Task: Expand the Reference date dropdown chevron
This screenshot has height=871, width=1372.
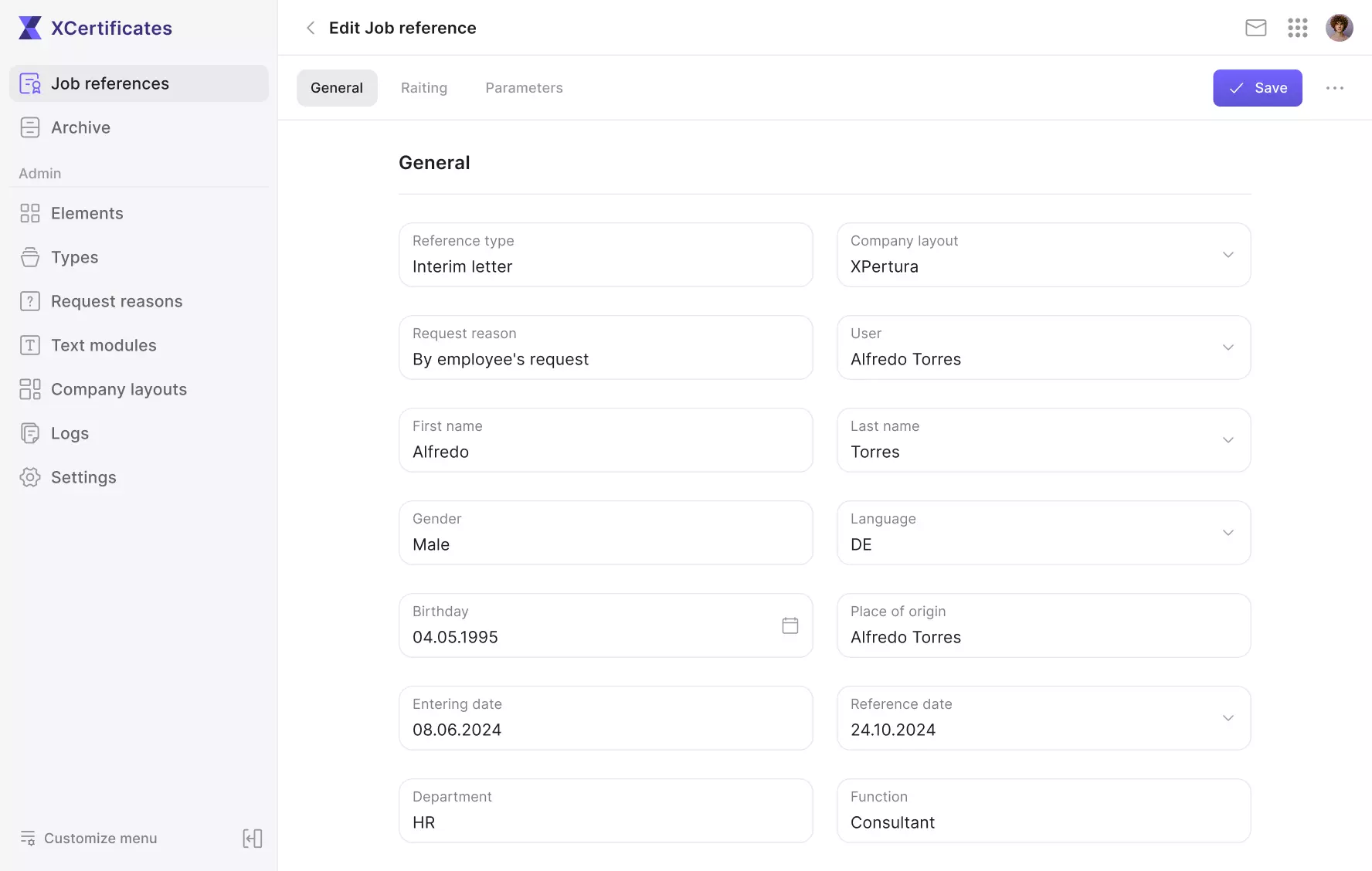Action: pyautogui.click(x=1228, y=718)
